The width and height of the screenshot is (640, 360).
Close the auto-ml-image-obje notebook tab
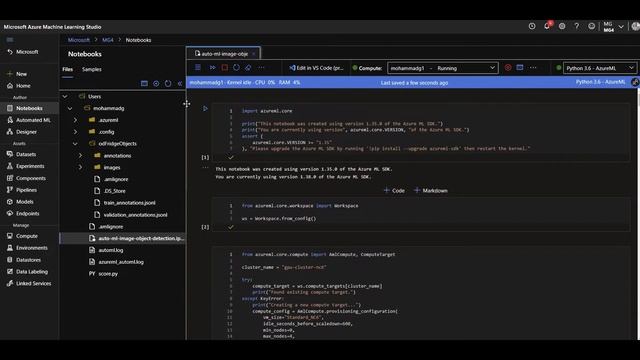point(253,54)
